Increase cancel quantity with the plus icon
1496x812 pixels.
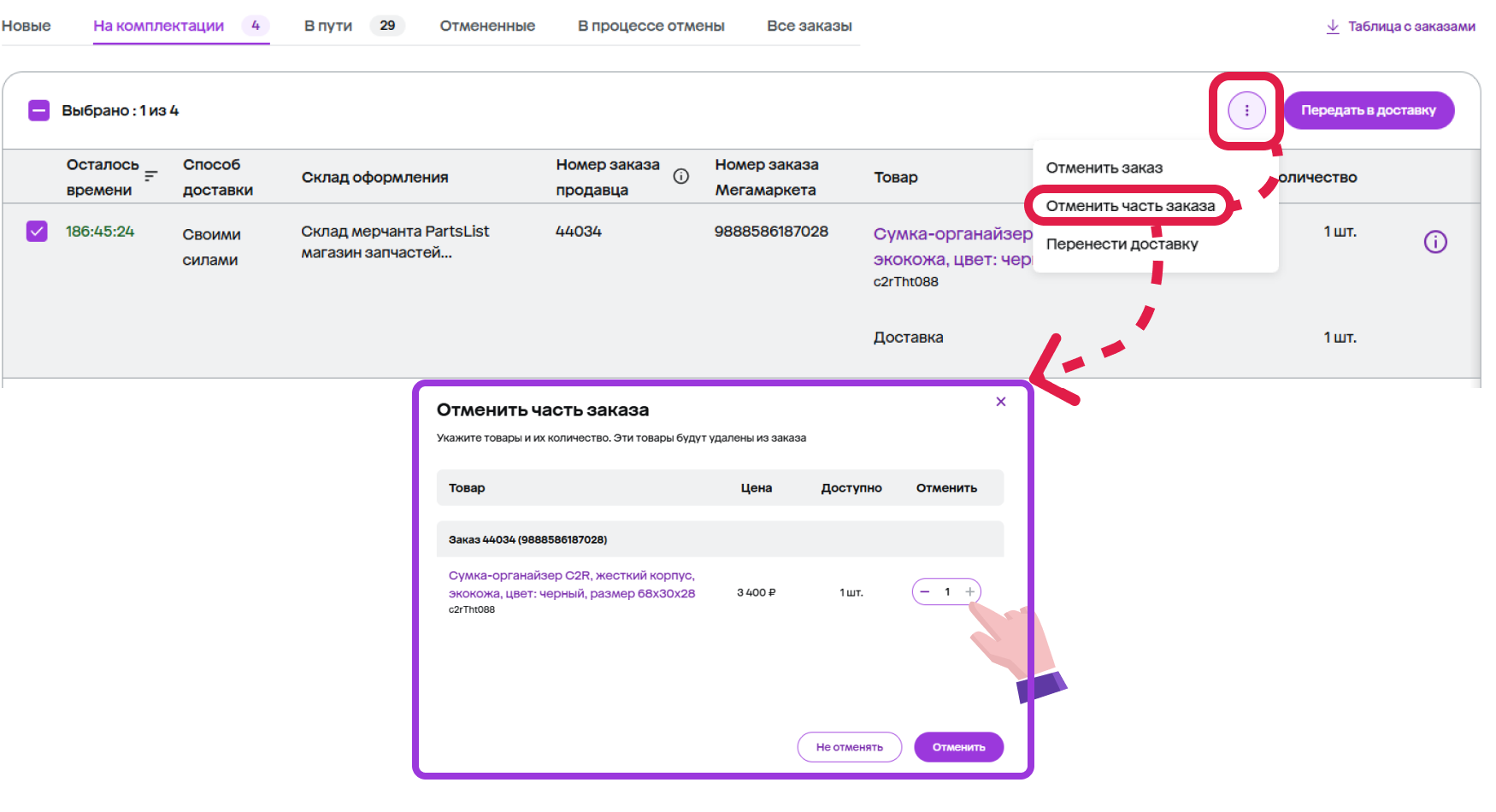[969, 591]
